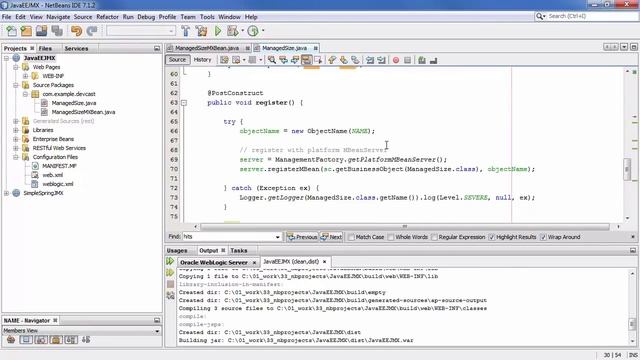Screen dimensions: 640x360
Task: Switch editor to History view
Action: [202, 60]
